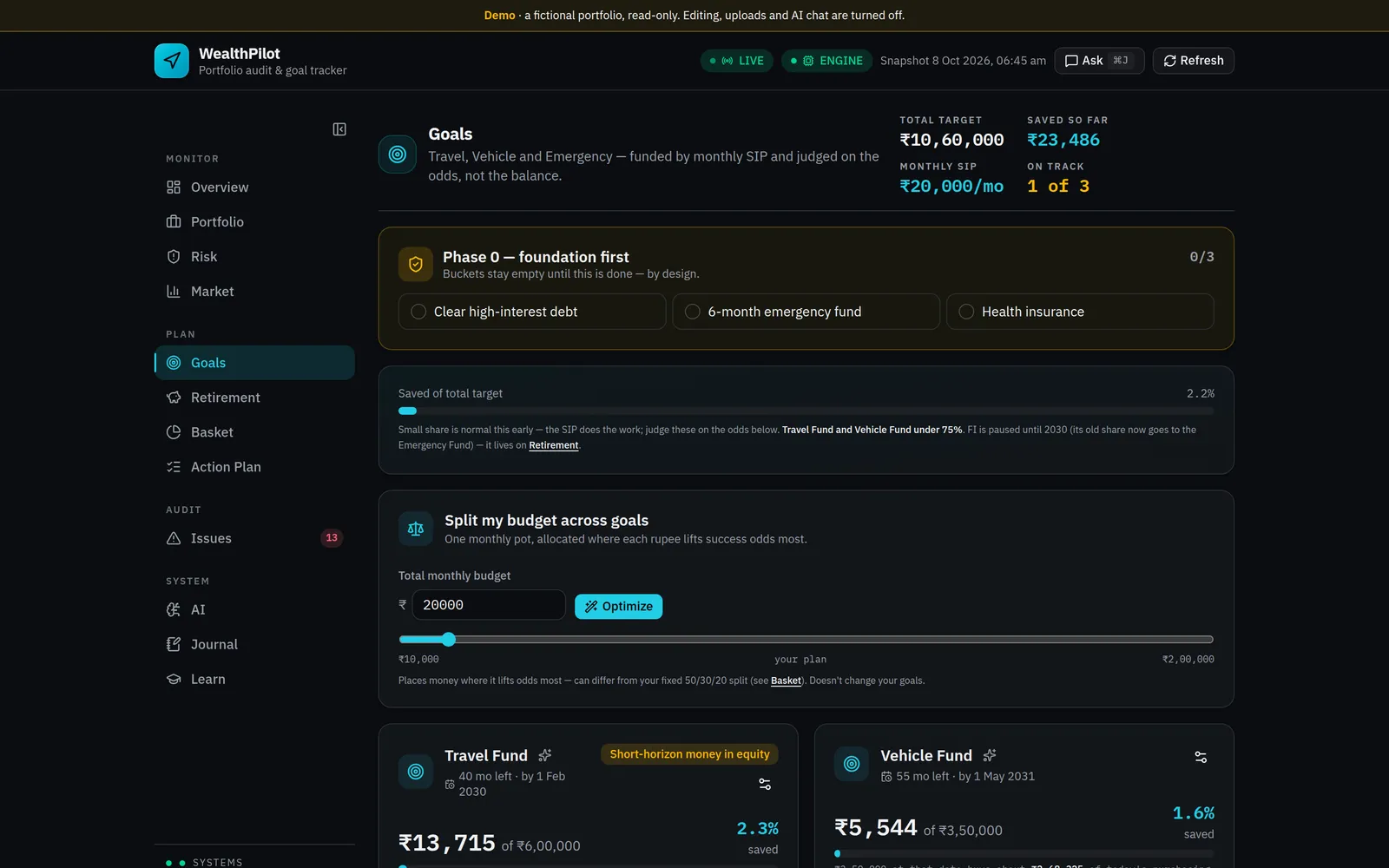Click the Goals target icon beside the heading

coord(398,155)
